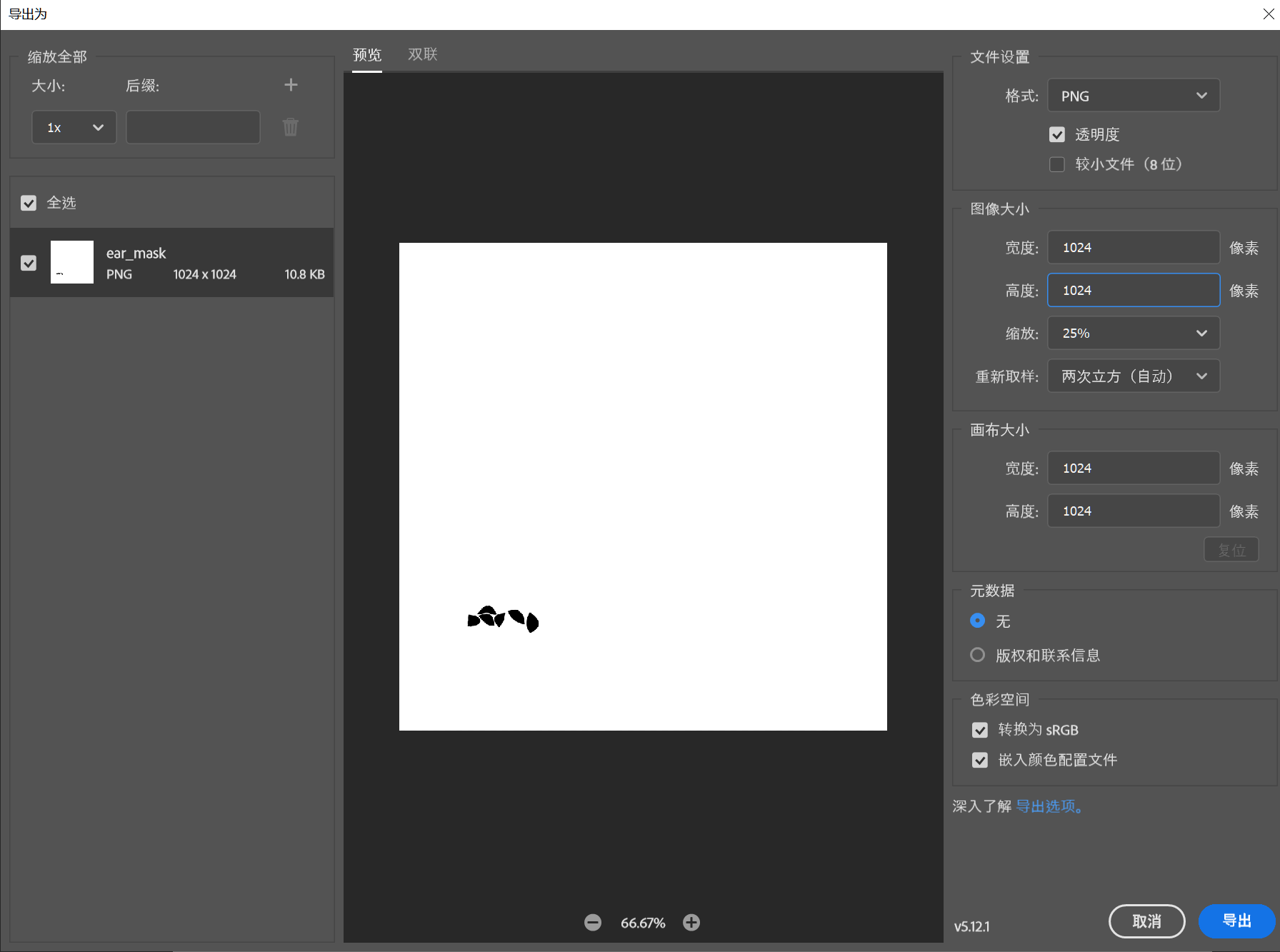Click the 导出 export button

tap(1236, 921)
